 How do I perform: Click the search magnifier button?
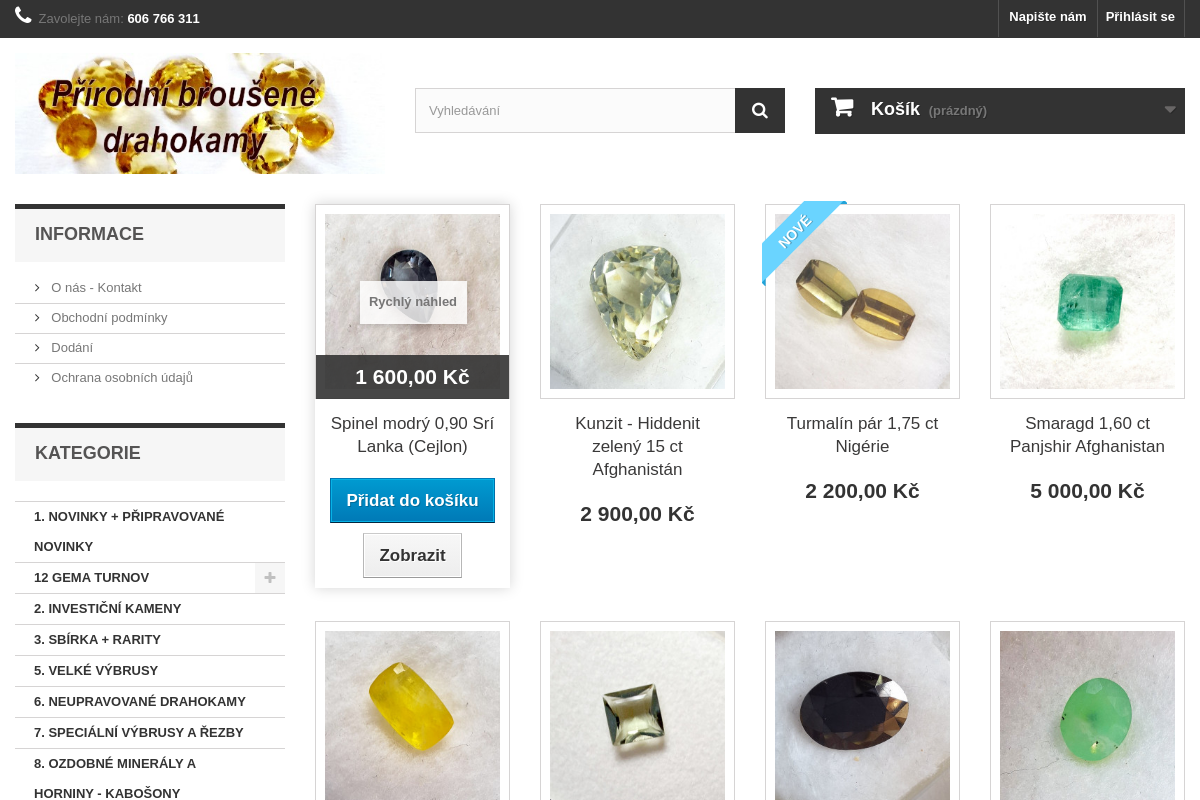[x=760, y=110]
